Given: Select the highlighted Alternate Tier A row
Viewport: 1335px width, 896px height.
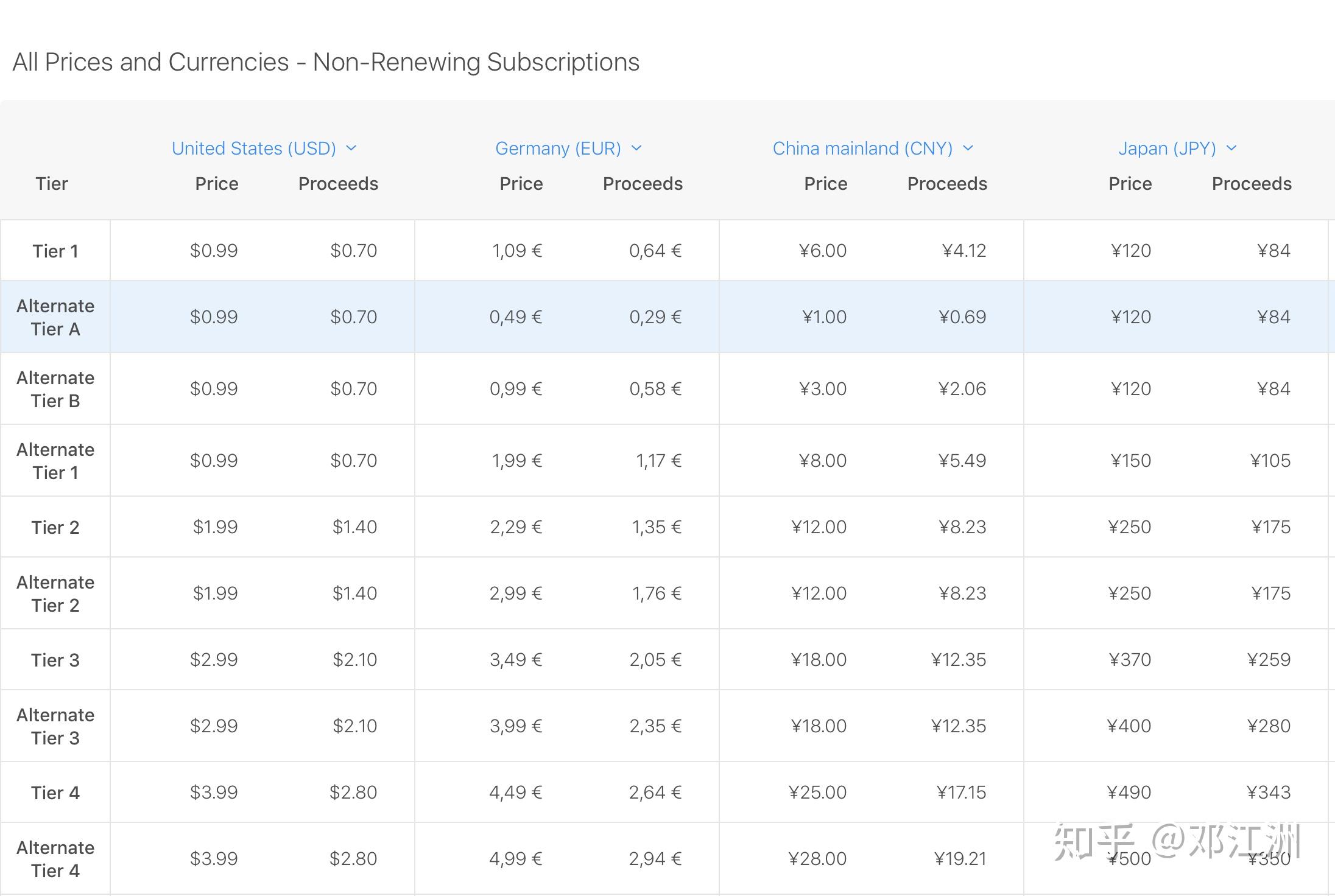Looking at the screenshot, I should click(x=55, y=317).
